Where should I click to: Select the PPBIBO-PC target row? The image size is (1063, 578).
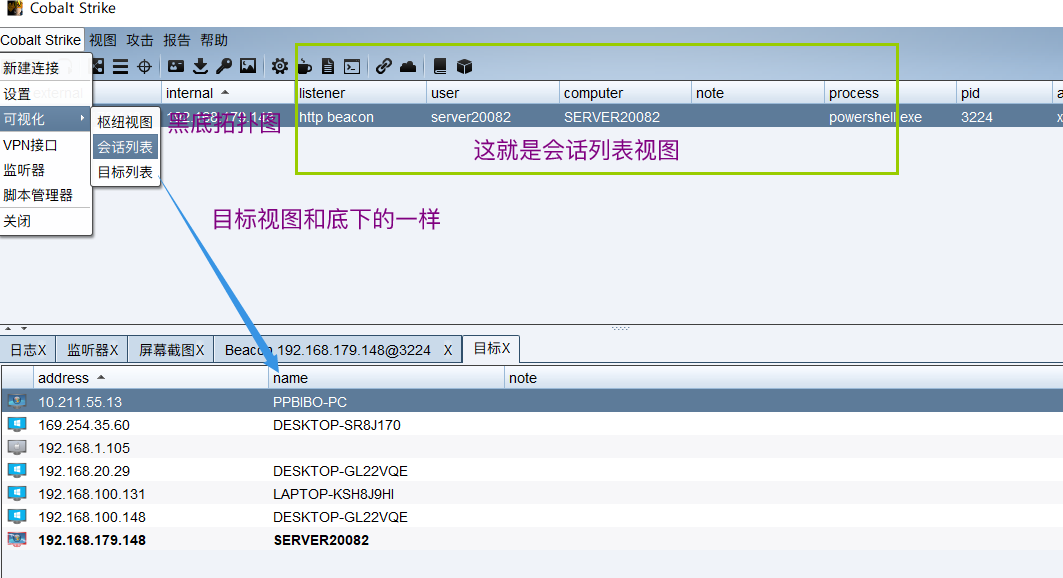[532, 401]
